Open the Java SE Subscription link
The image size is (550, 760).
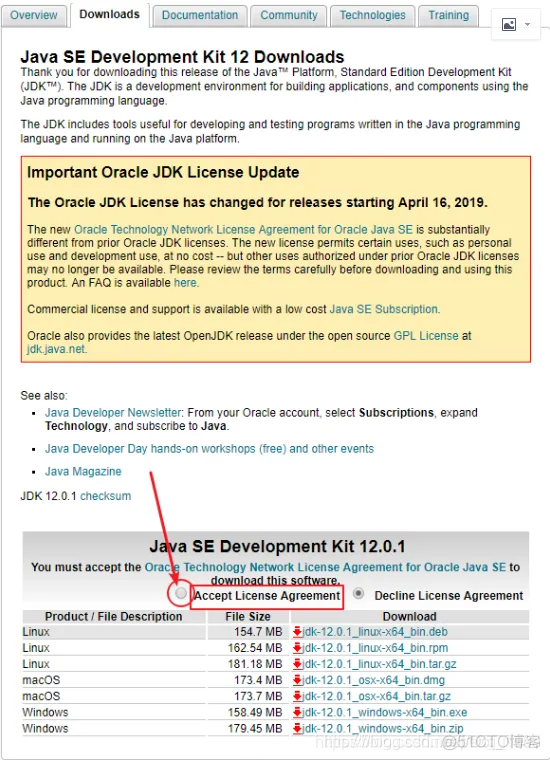coord(384,309)
